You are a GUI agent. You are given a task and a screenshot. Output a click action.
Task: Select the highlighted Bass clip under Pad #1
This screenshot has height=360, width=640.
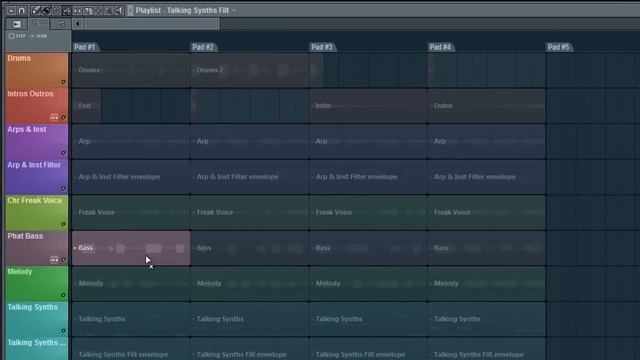click(131, 248)
